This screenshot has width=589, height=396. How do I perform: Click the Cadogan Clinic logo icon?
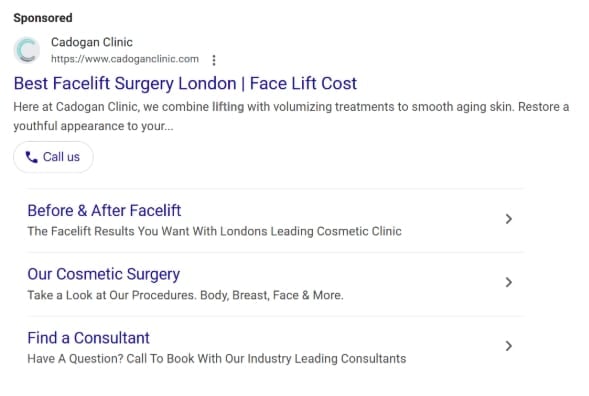pos(27,50)
